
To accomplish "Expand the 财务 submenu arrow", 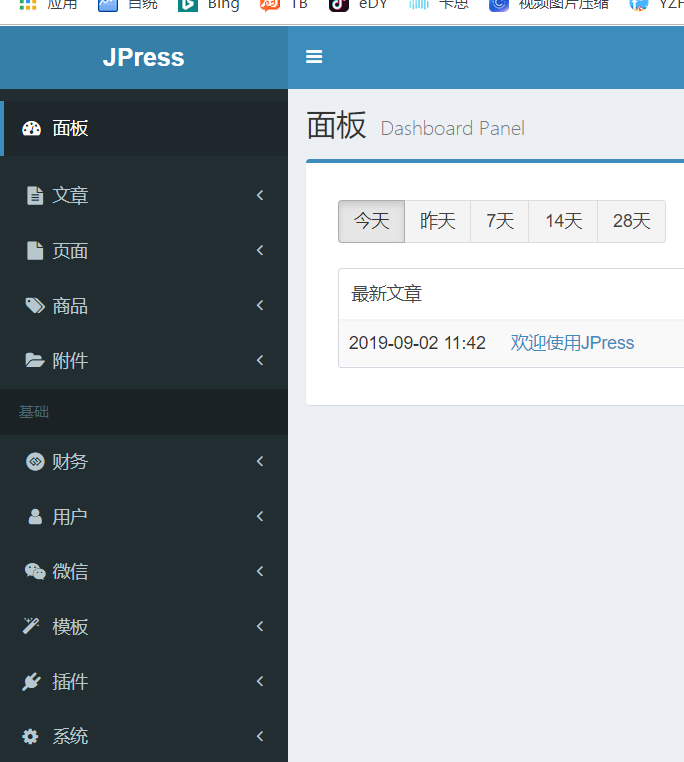I will pyautogui.click(x=260, y=461).
